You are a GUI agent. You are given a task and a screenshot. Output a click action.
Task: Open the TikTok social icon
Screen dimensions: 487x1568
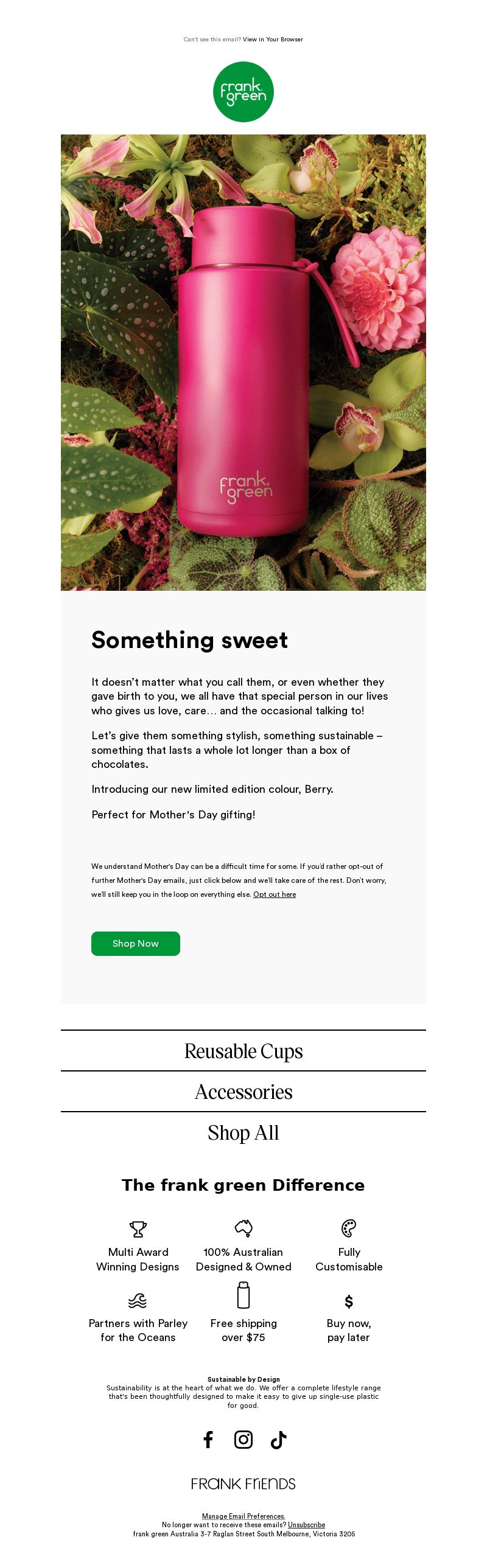[x=278, y=1439]
